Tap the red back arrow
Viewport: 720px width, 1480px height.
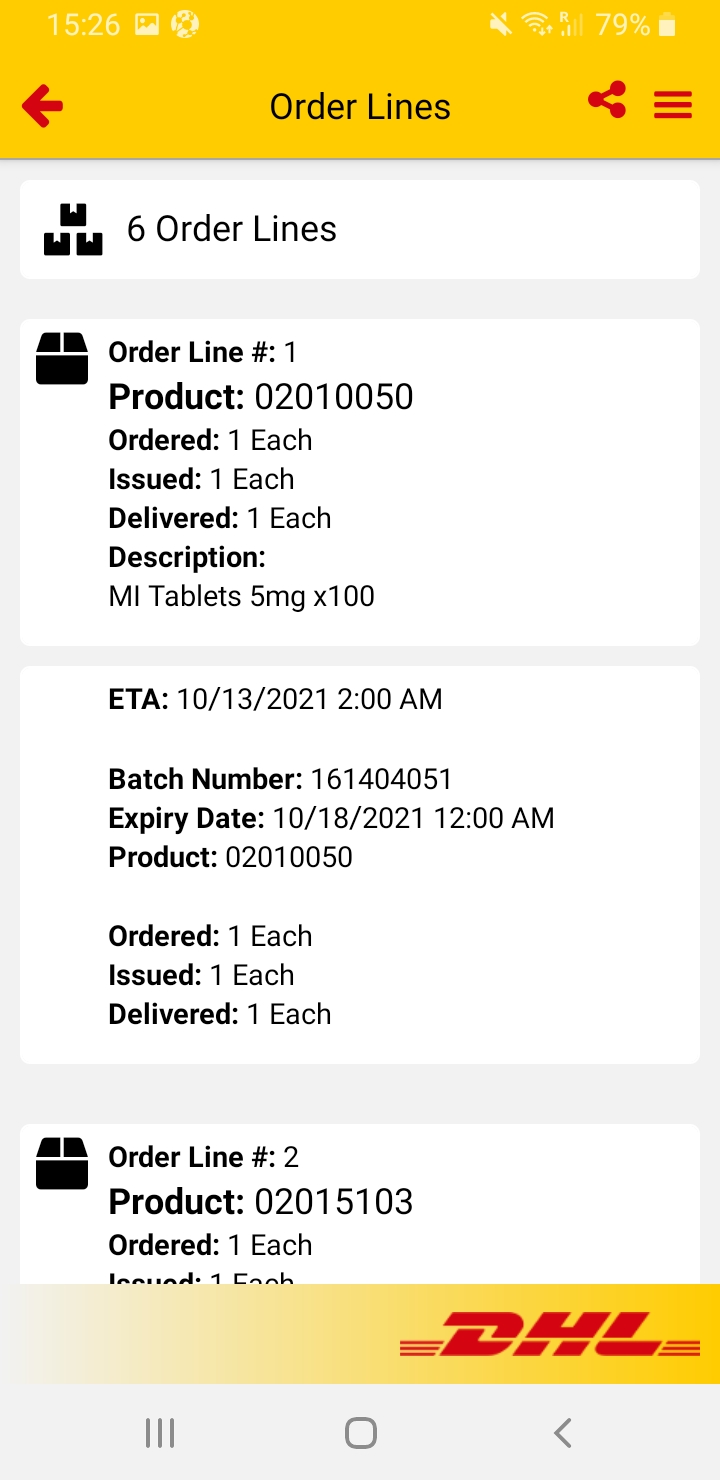coord(43,106)
